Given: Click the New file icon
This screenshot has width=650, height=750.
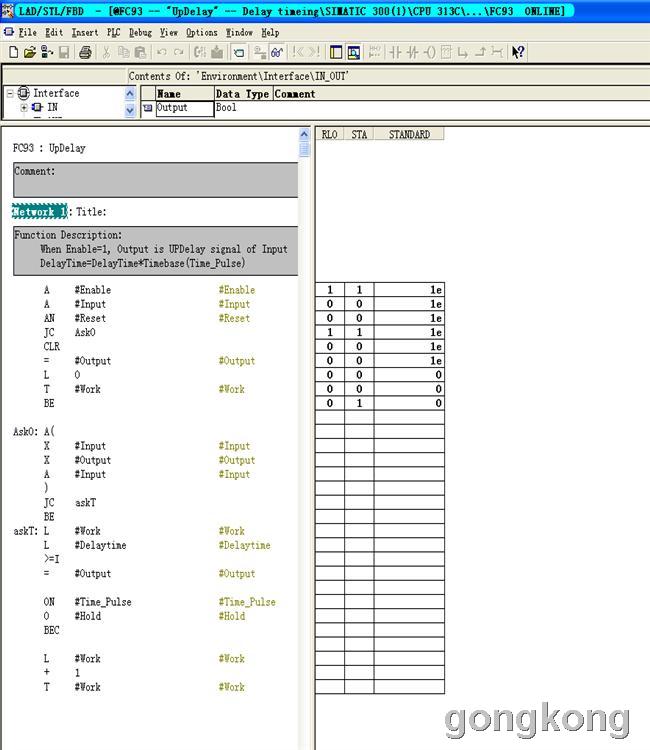Looking at the screenshot, I should 14,52.
